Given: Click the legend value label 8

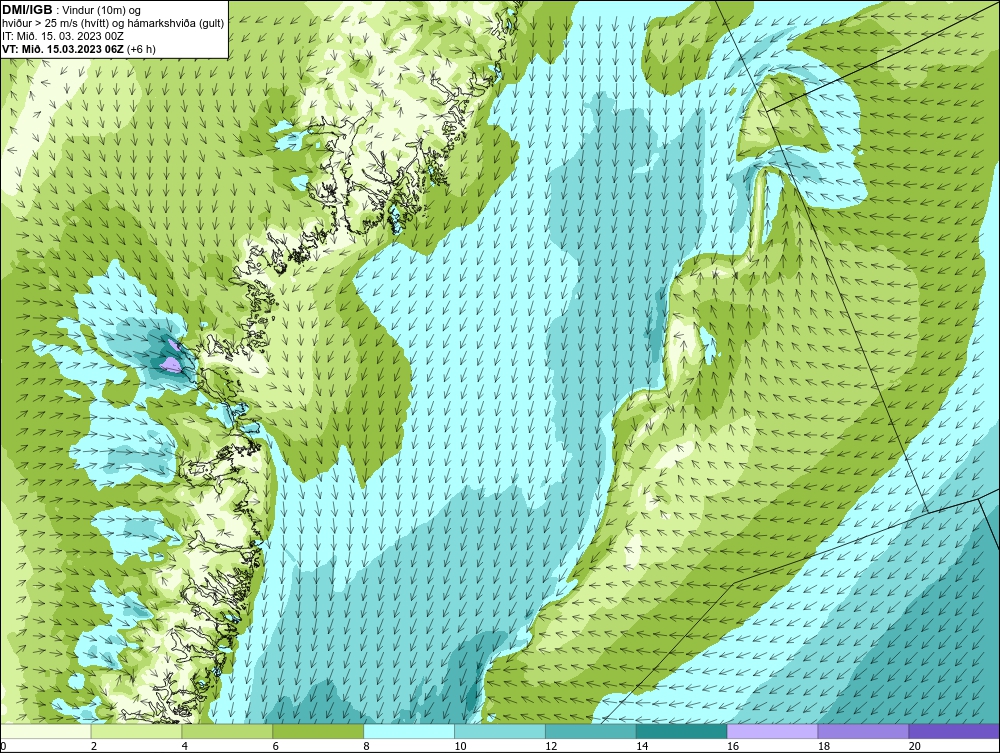Looking at the screenshot, I should [x=366, y=746].
